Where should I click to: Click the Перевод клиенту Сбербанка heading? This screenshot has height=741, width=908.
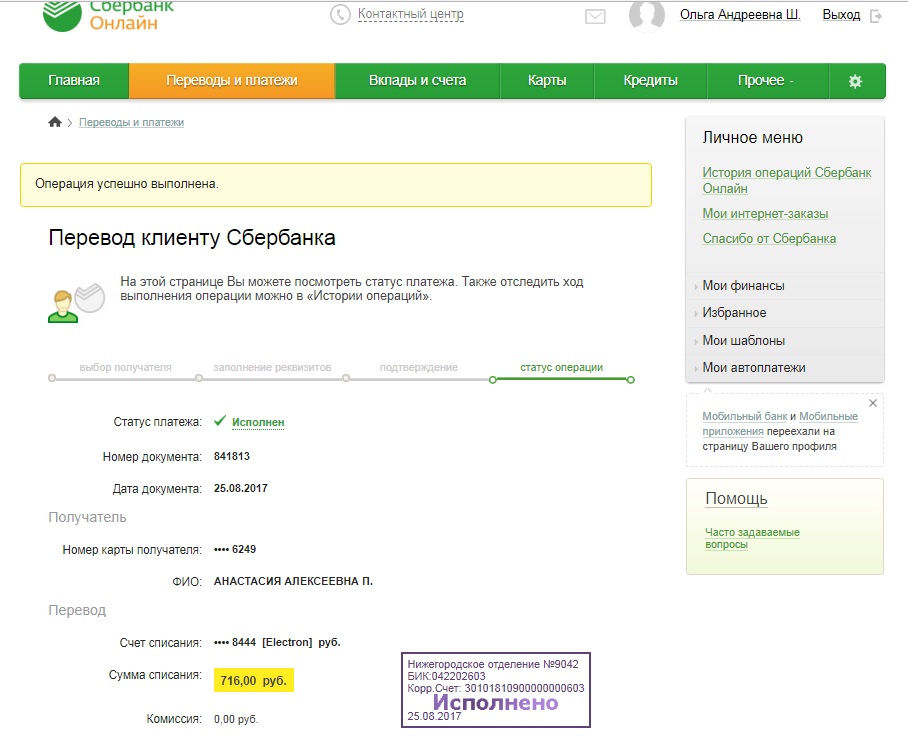tap(192, 238)
